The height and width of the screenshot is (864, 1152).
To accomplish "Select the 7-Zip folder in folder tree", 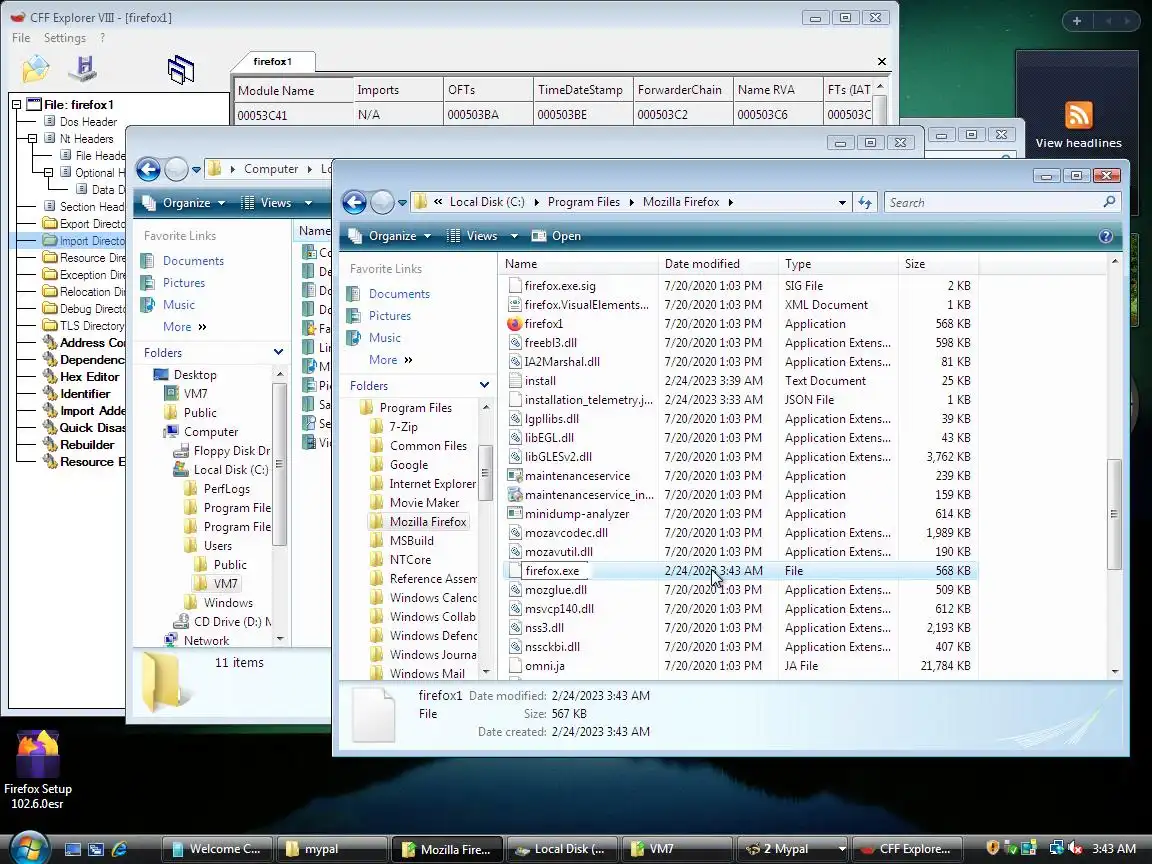I will pos(403,427).
